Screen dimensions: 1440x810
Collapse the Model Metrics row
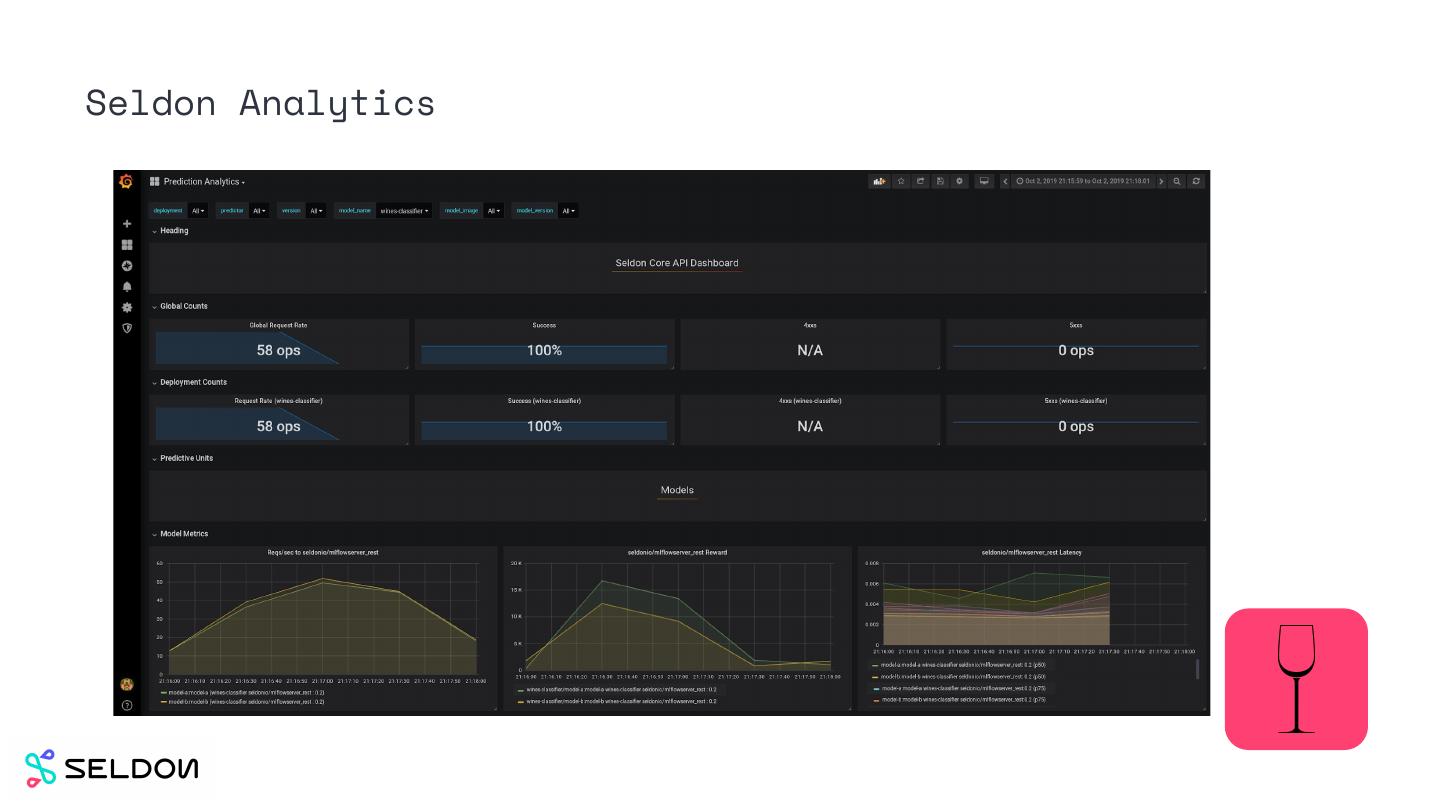point(183,534)
